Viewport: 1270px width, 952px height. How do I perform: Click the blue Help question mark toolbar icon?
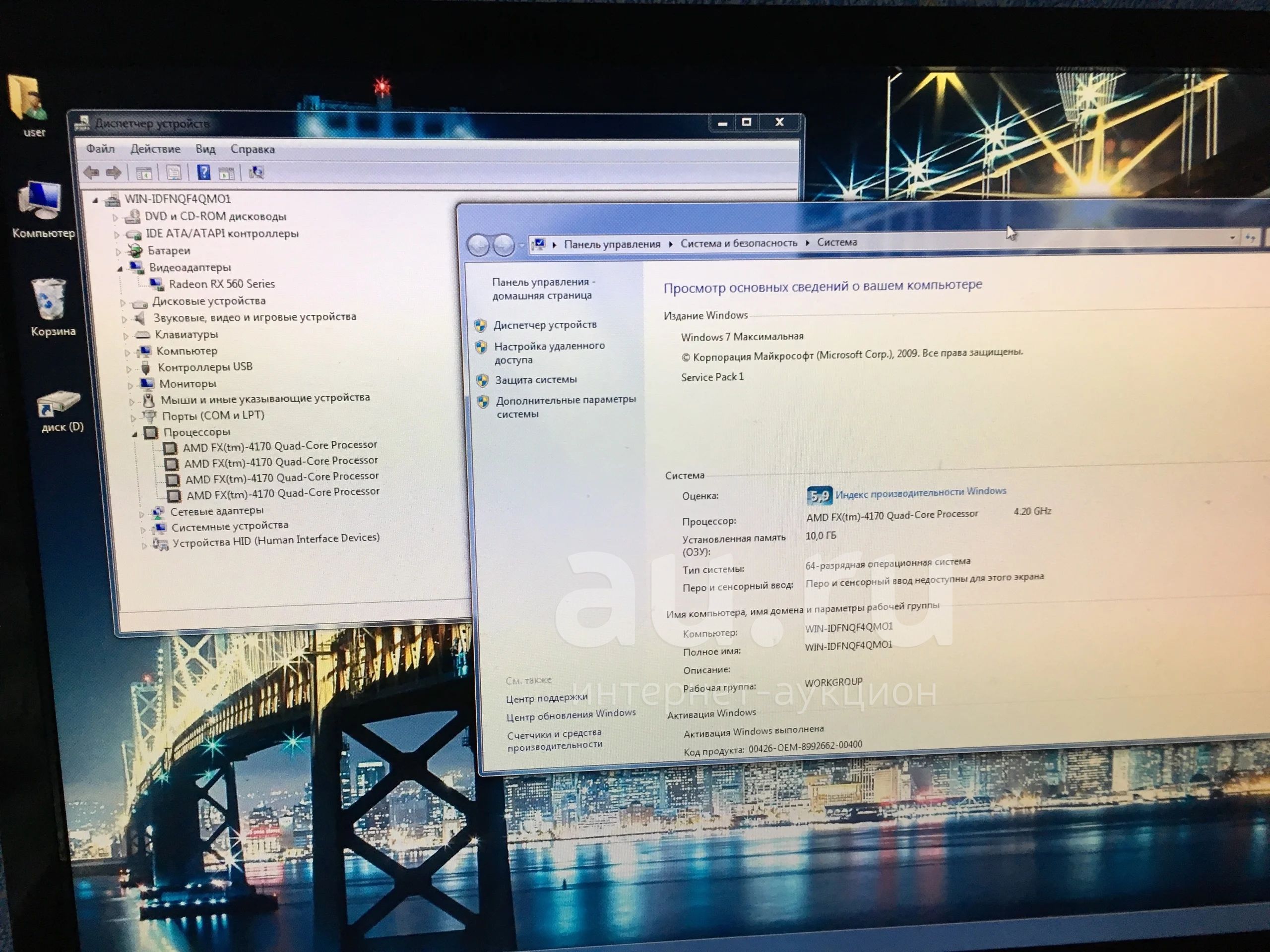203,172
